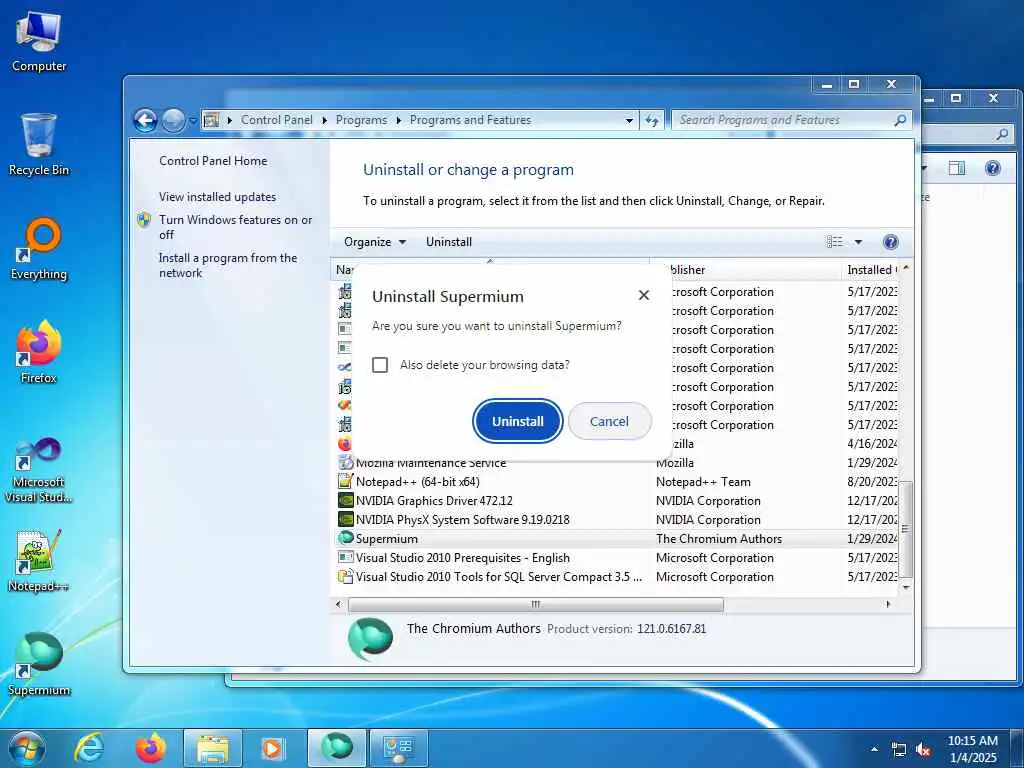
Task: Click Uninstall in the list toolbar
Action: point(449,242)
